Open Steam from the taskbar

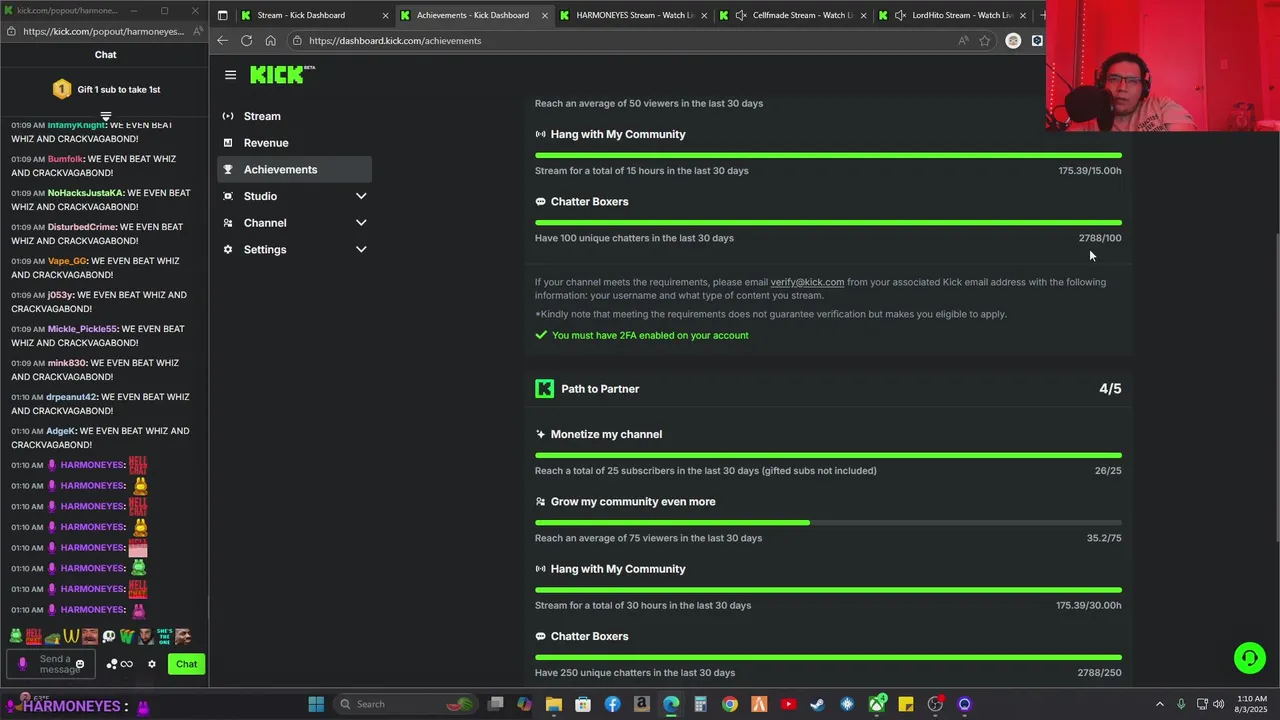point(817,704)
